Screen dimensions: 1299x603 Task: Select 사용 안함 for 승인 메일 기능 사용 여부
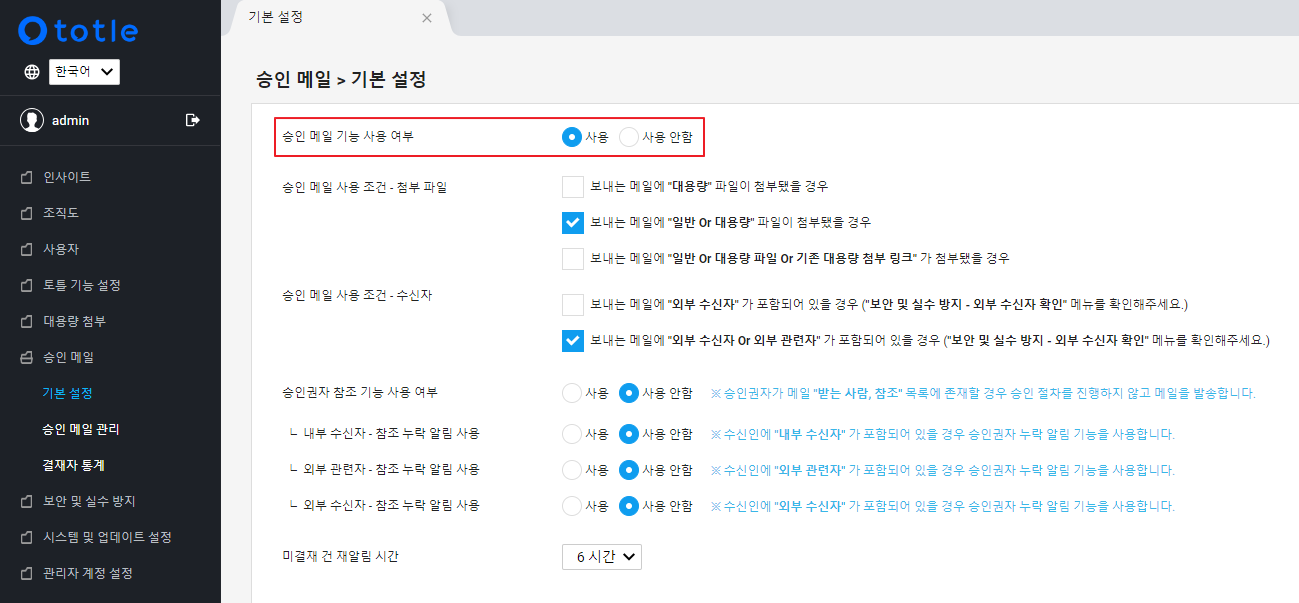point(629,137)
